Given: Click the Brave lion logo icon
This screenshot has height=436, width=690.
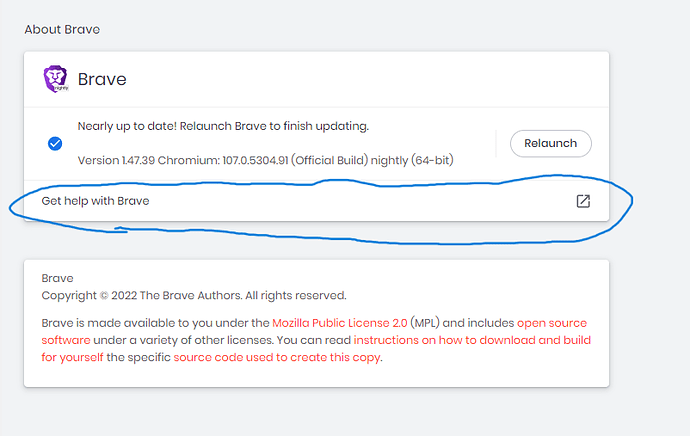Looking at the screenshot, I should tap(54, 79).
